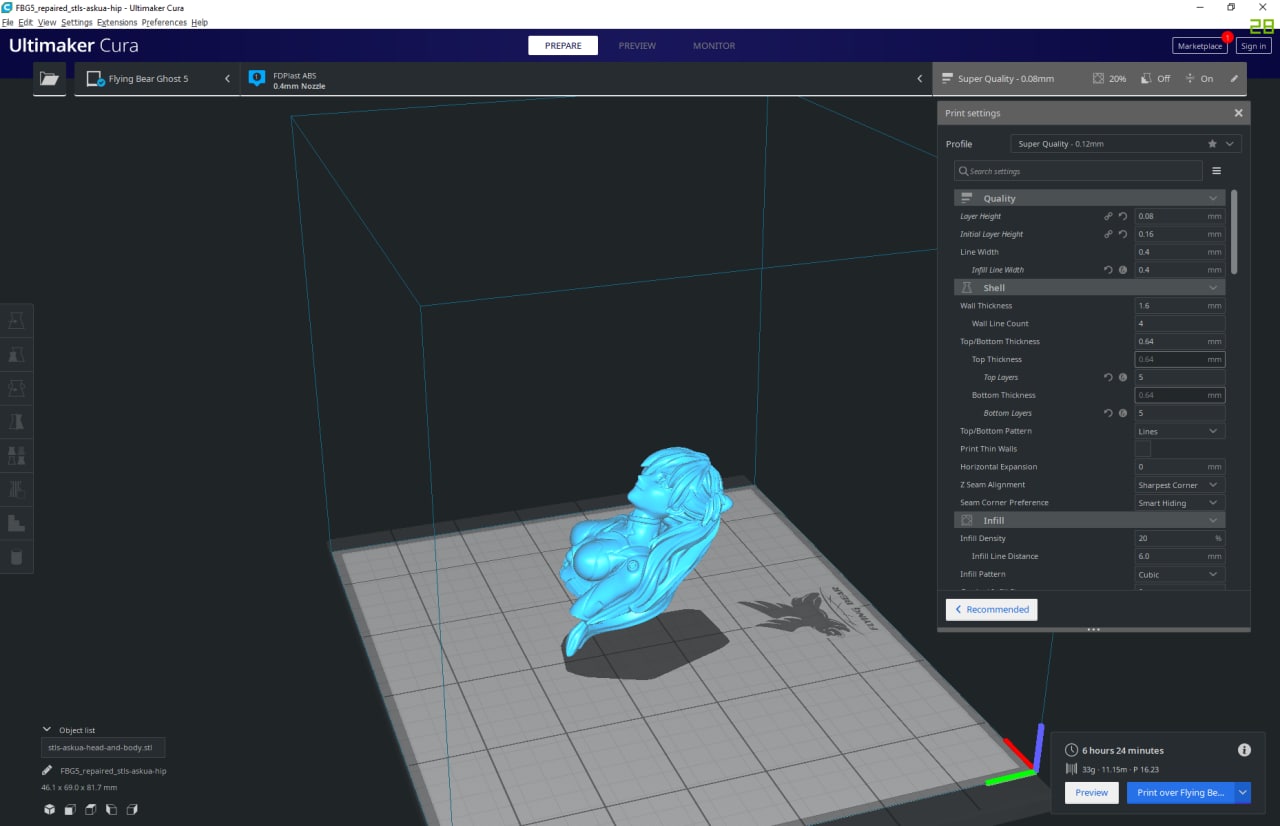
Task: Collapse Flying Bear Ghost 5 printer selector
Action: (x=227, y=78)
